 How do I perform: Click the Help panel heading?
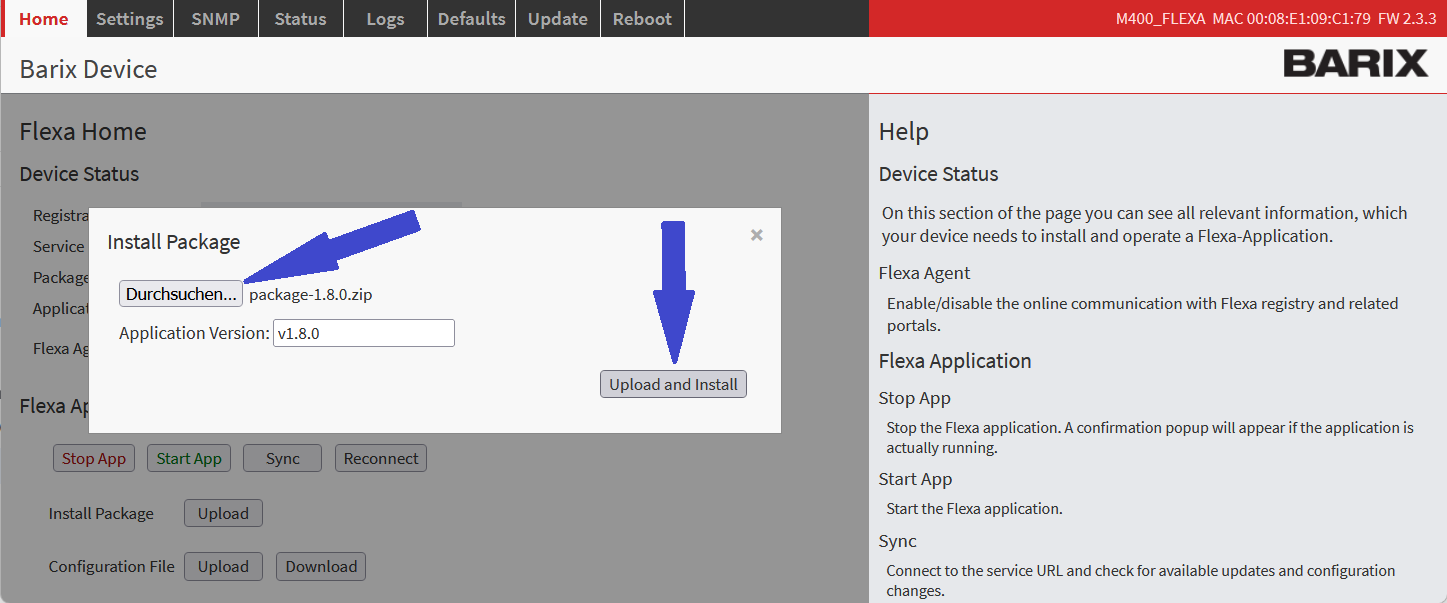[904, 132]
